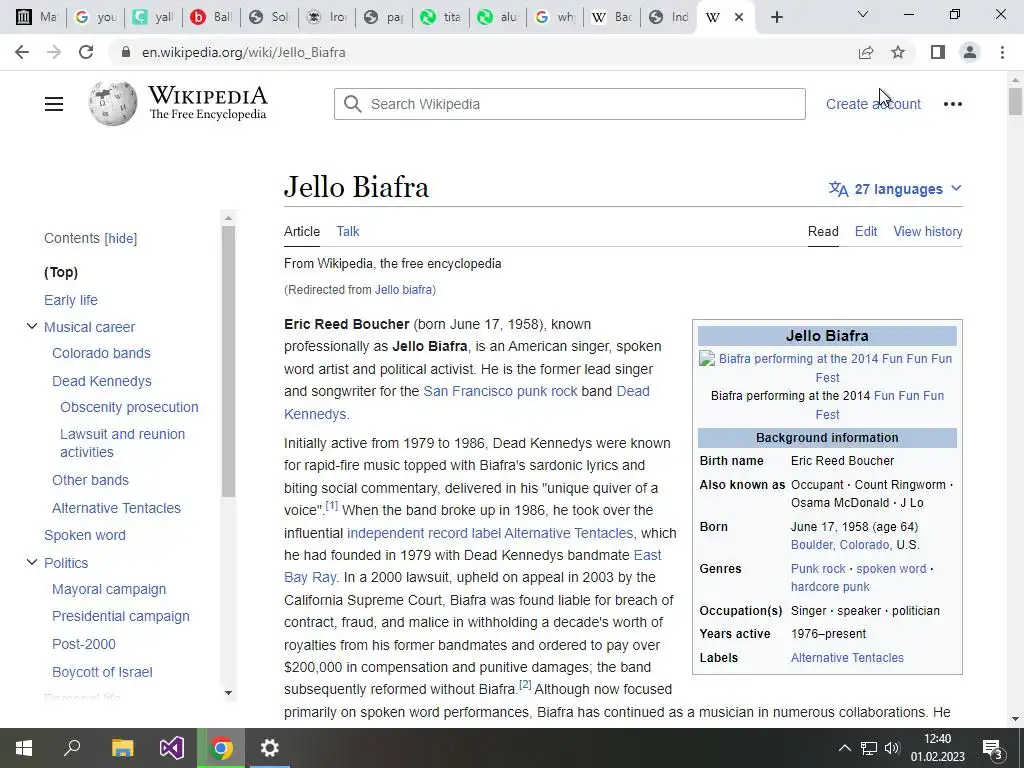Click the main page vertical scrollbar thumb
The width and height of the screenshot is (1024, 768).
[1015, 101]
